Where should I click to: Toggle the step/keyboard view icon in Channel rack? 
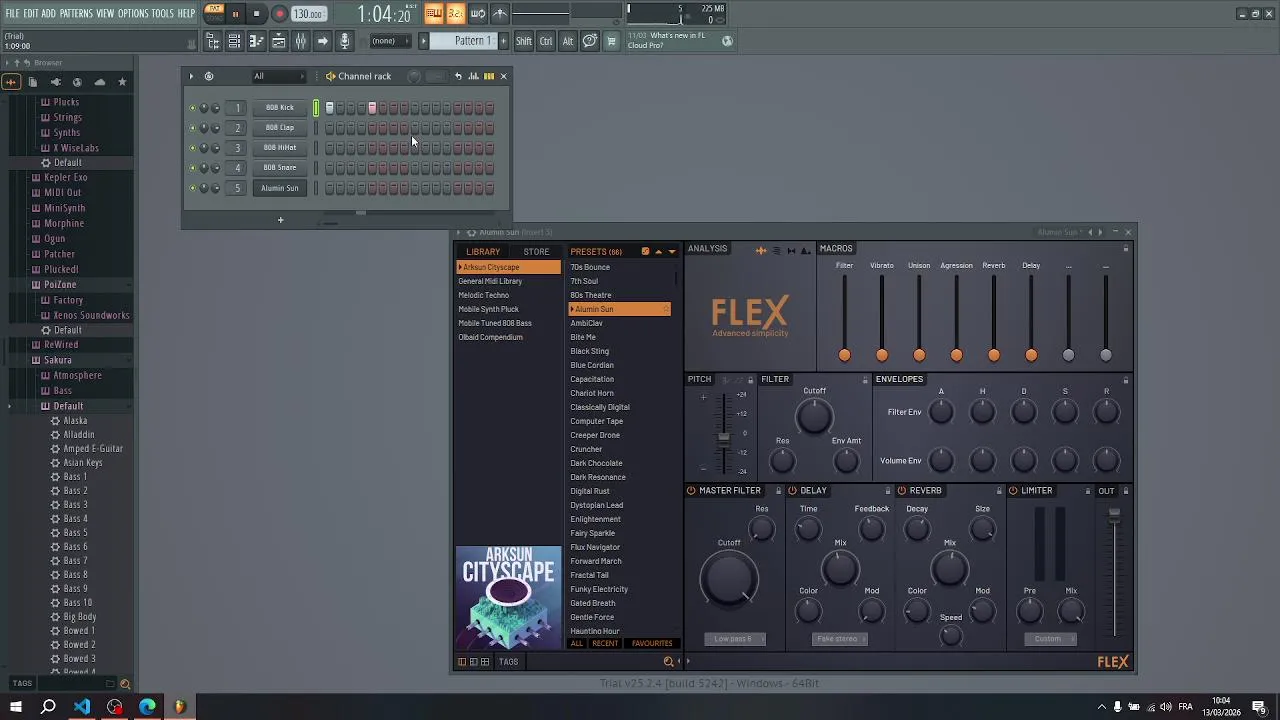tap(489, 76)
